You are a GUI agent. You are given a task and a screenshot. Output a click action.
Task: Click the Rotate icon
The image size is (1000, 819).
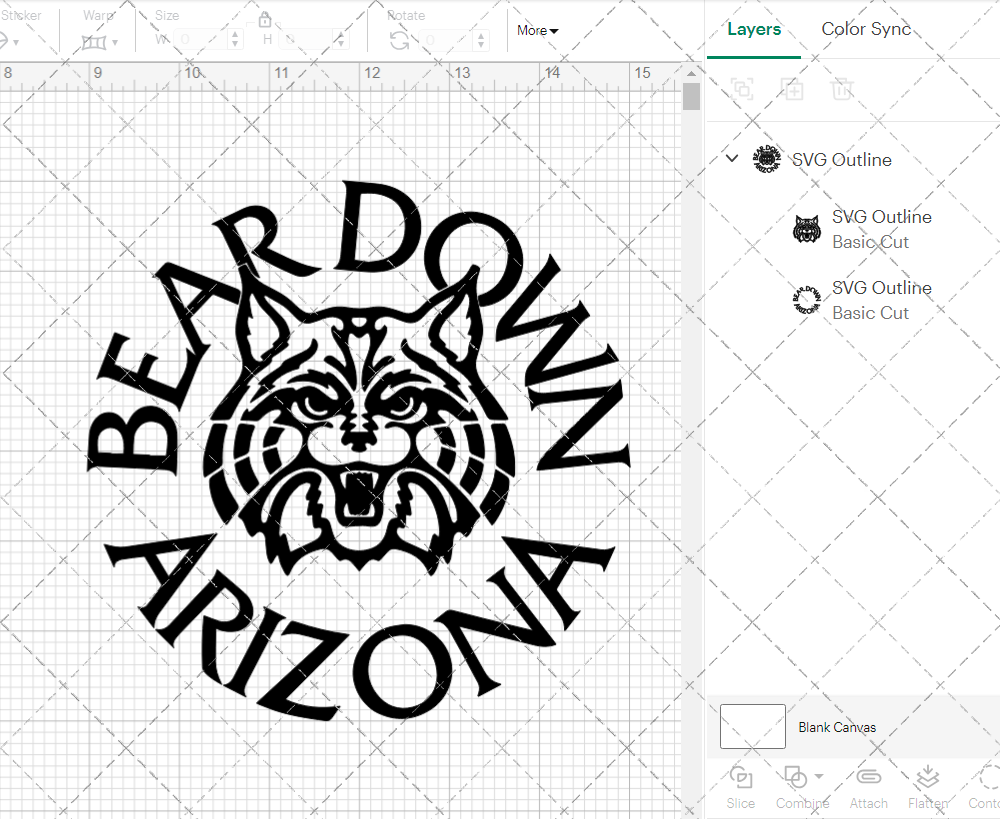click(x=400, y=41)
